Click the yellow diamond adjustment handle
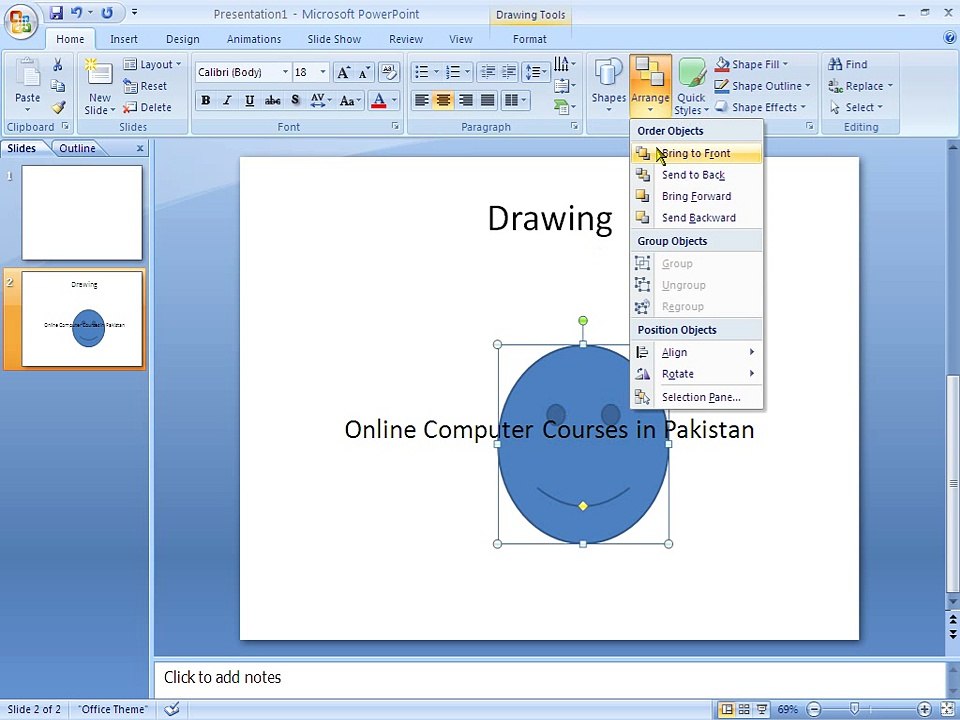 coord(583,506)
